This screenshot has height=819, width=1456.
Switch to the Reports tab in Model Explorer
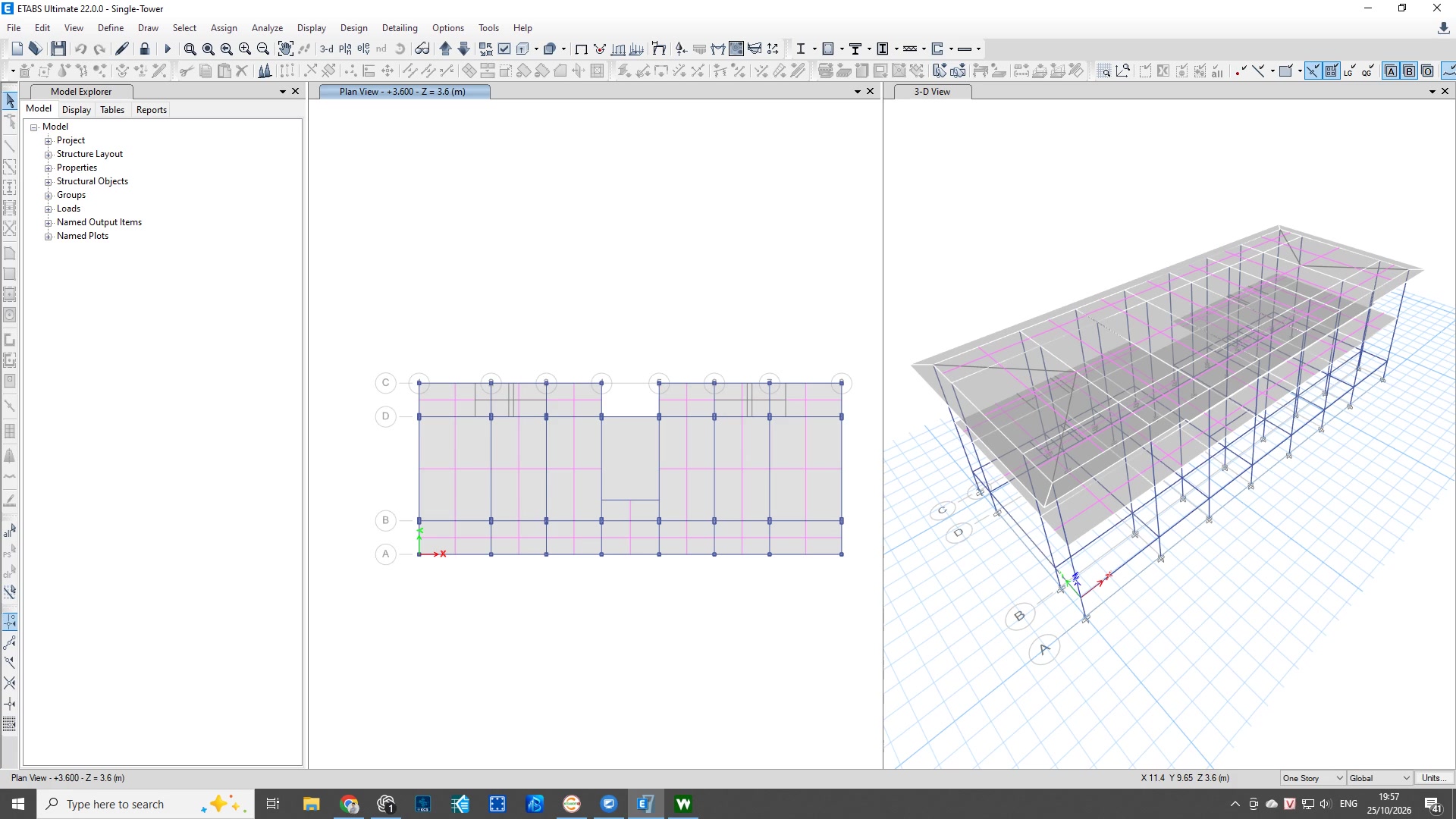(x=152, y=110)
